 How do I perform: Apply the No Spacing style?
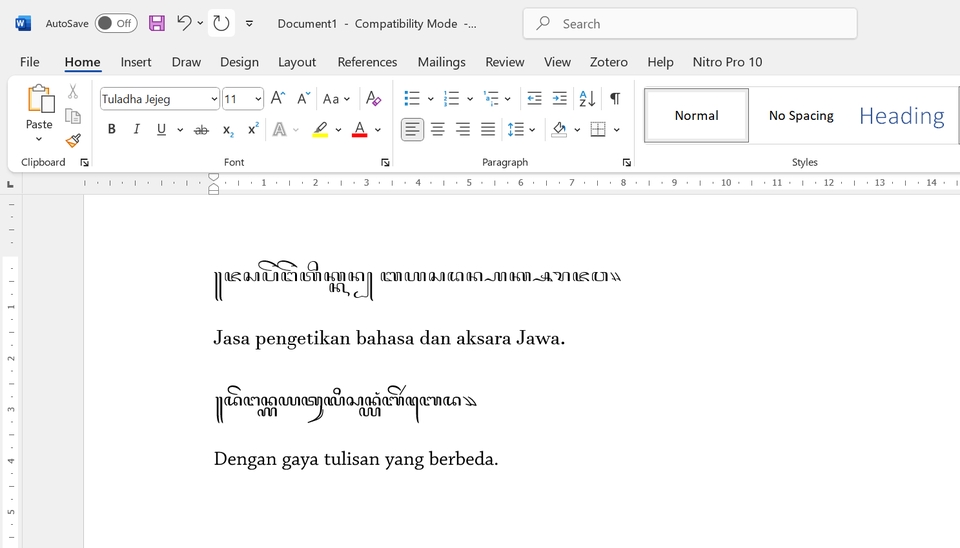pyautogui.click(x=801, y=115)
